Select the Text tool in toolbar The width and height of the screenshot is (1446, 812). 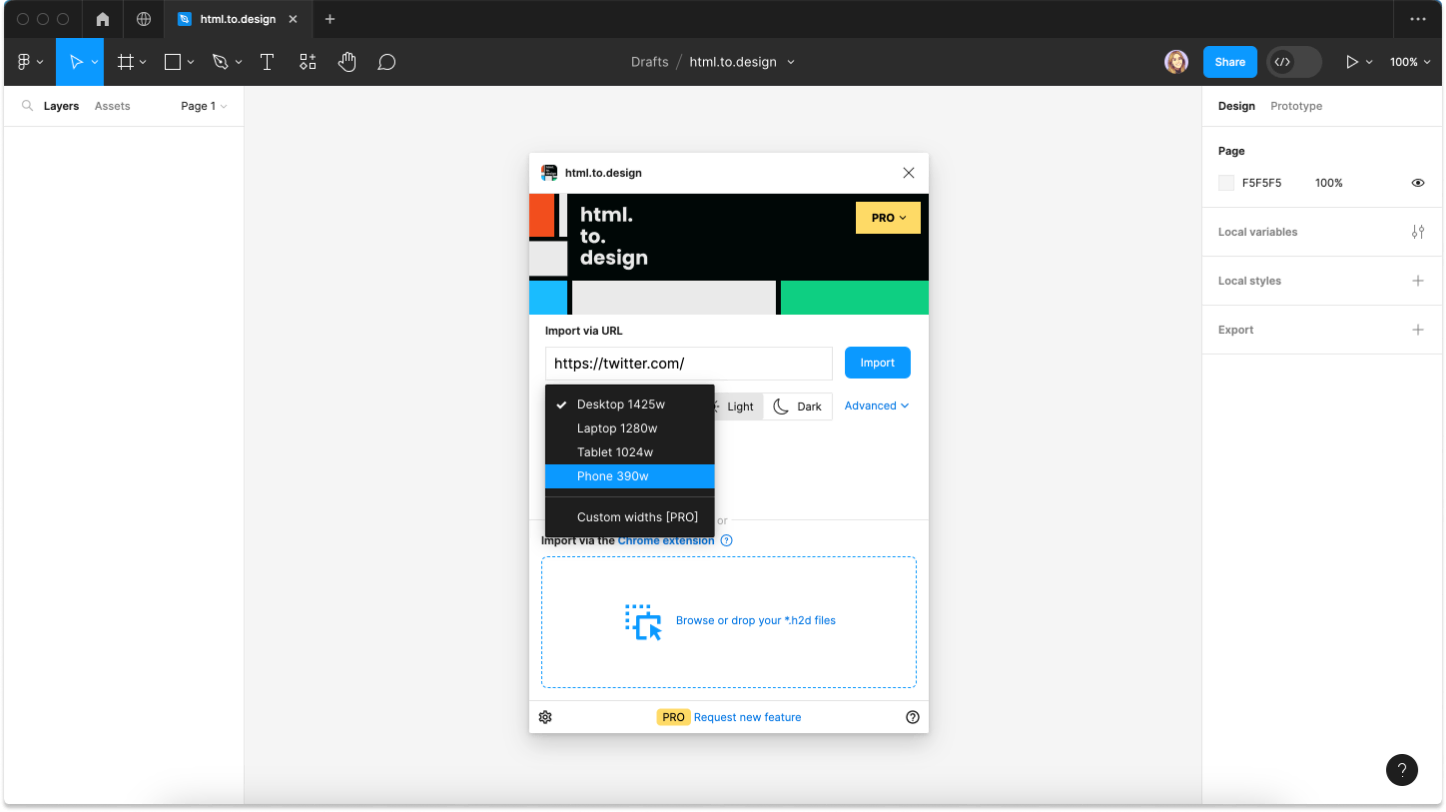(267, 62)
